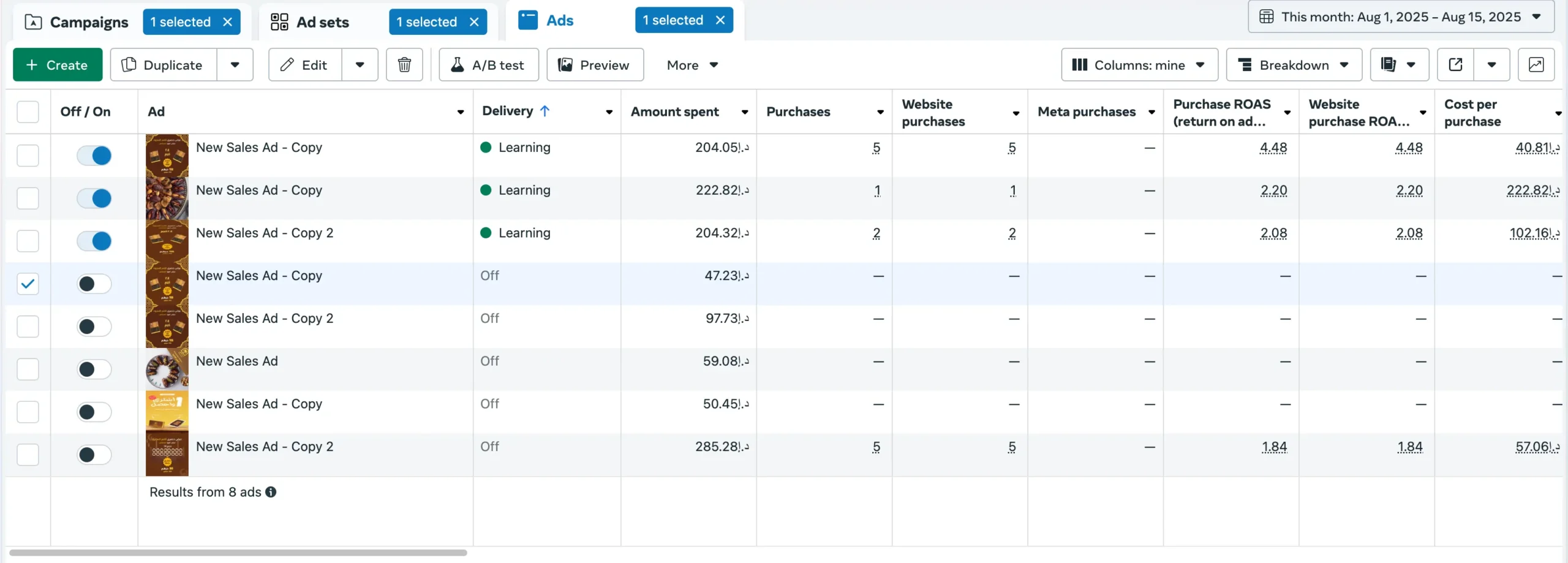This screenshot has height=563, width=1568.
Task: Tick the select-all checkbox in table header
Action: [28, 112]
